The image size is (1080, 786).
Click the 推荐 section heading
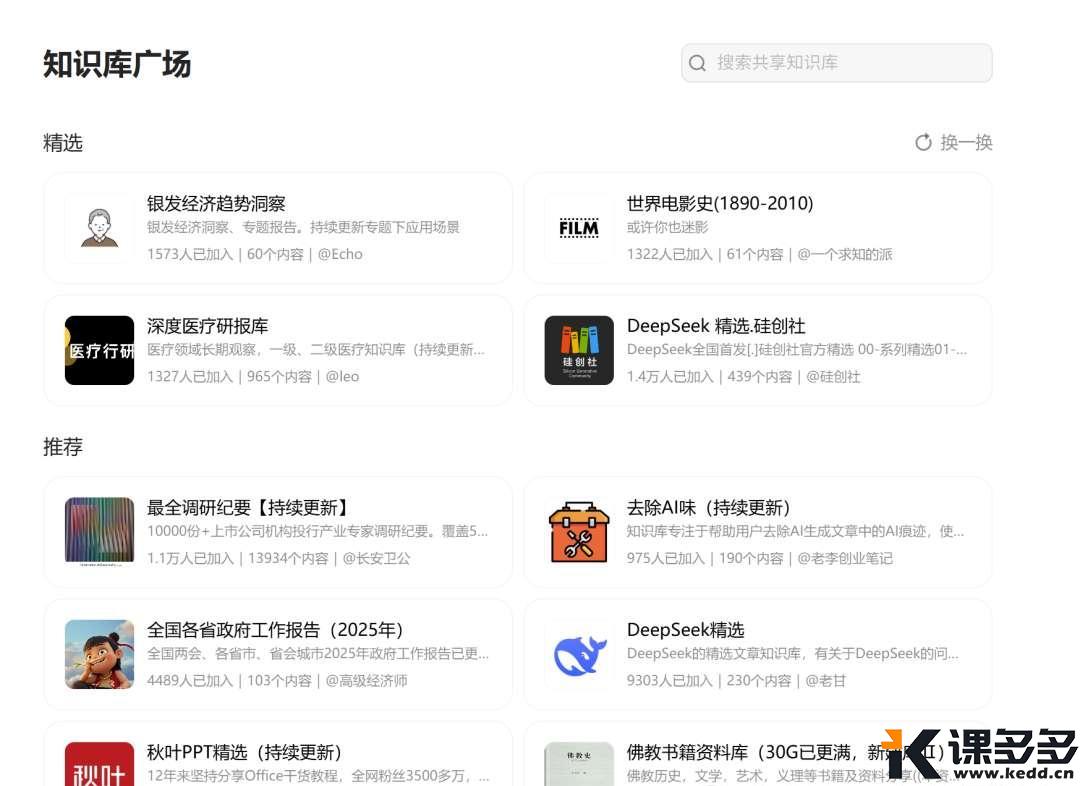pos(63,446)
